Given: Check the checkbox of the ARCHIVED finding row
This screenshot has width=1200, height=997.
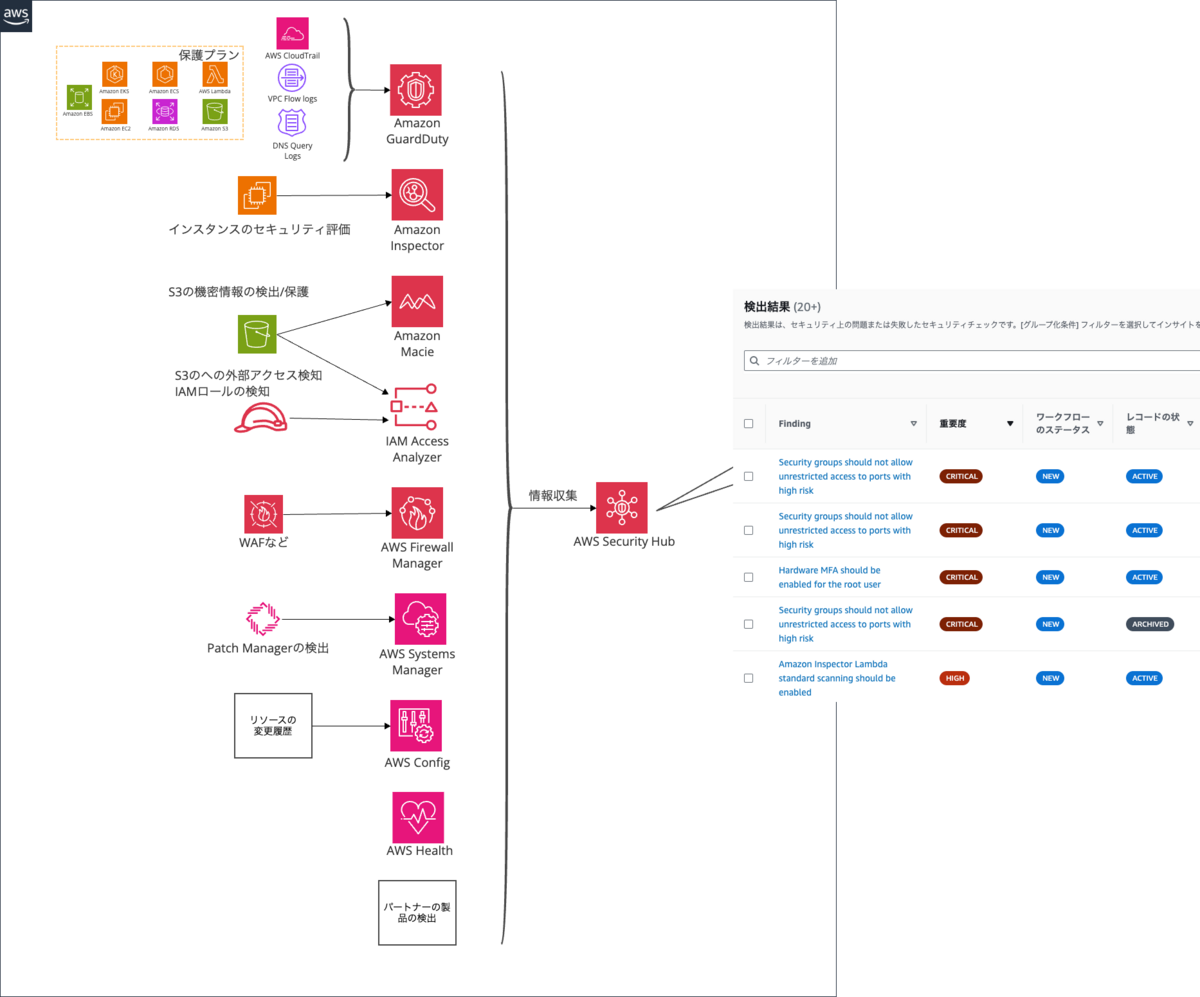Looking at the screenshot, I should pos(748,624).
